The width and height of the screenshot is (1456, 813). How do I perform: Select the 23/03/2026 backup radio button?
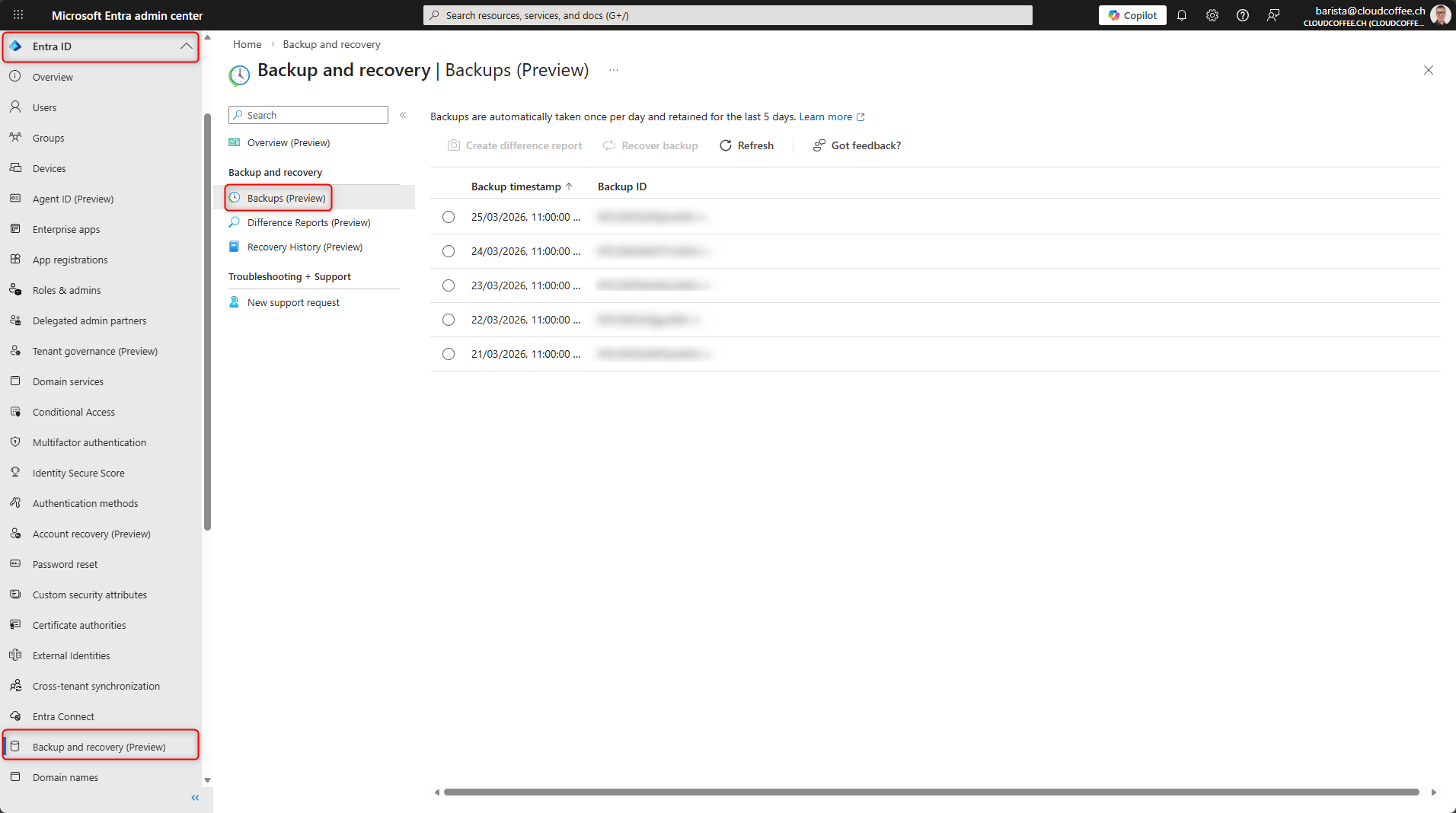click(x=449, y=285)
